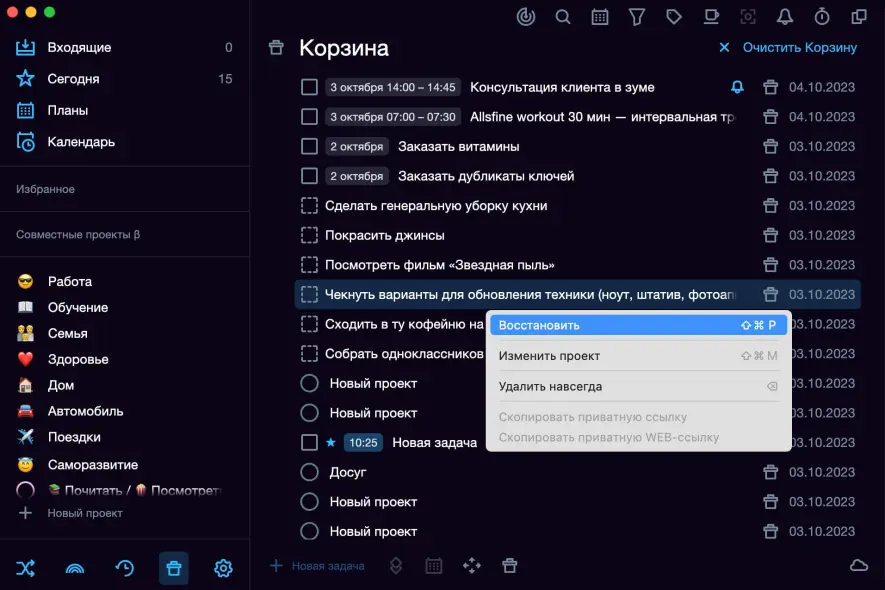The width and height of the screenshot is (885, 590).
Task: Open the focus timer radar icon
Action: [525, 17]
